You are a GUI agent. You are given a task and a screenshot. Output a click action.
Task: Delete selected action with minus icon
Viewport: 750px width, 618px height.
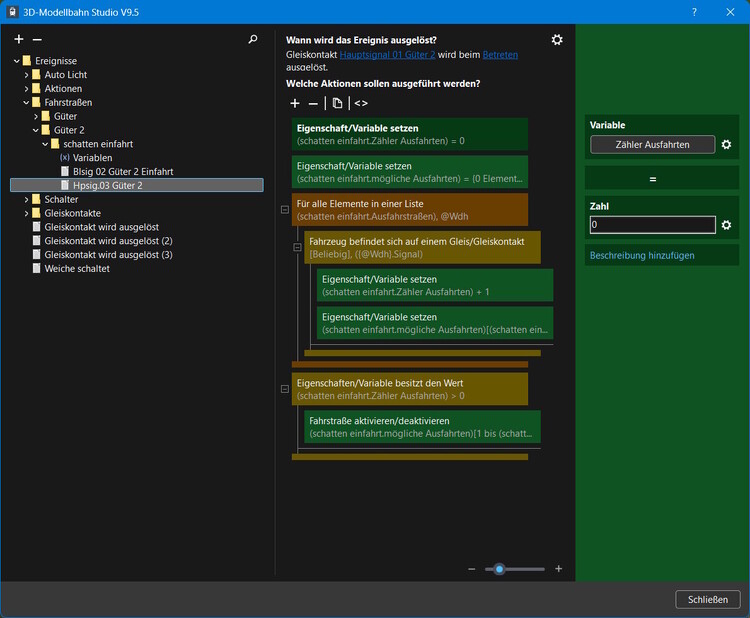(x=313, y=103)
